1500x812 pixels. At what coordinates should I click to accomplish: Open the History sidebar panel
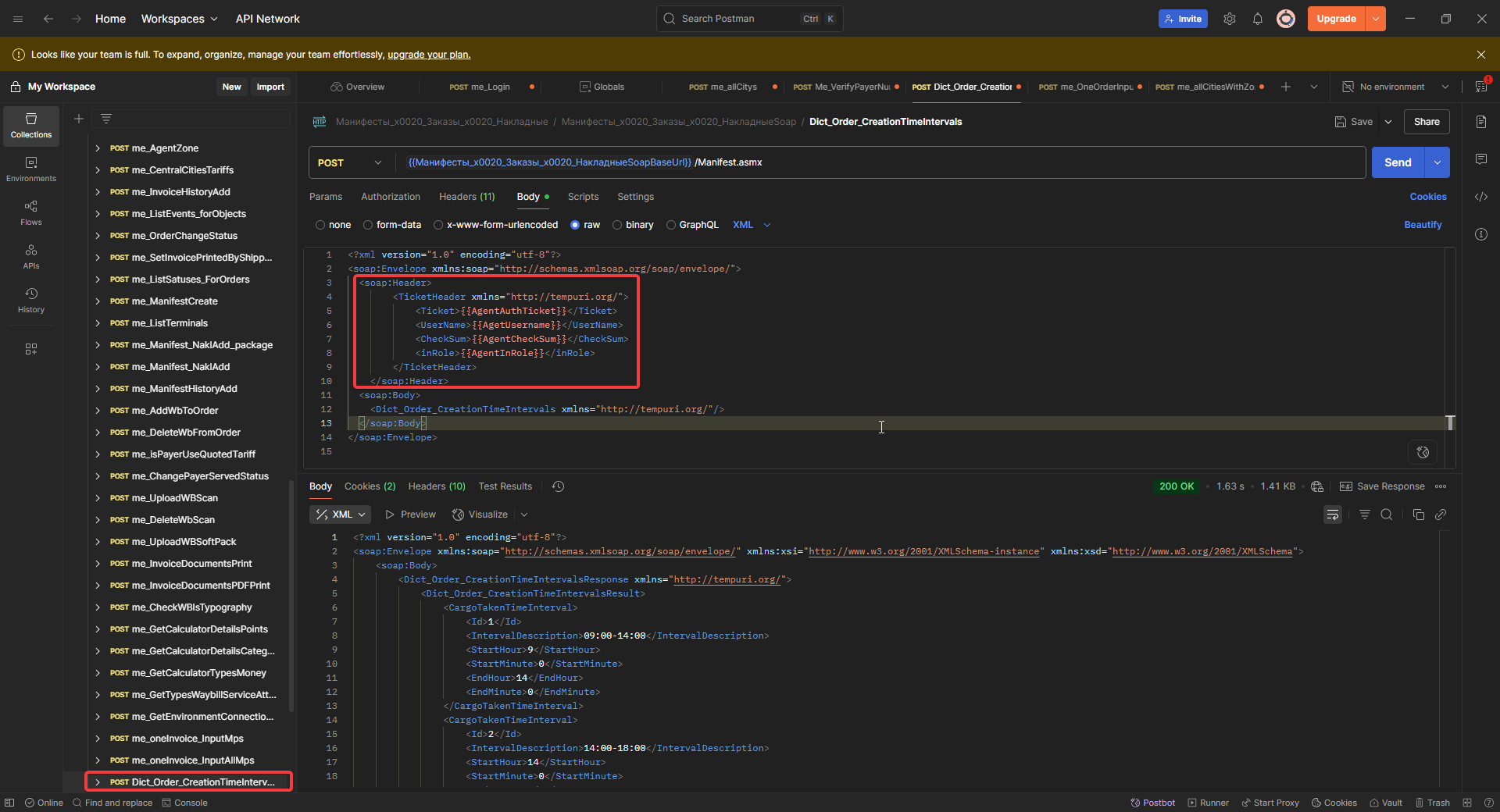point(31,301)
